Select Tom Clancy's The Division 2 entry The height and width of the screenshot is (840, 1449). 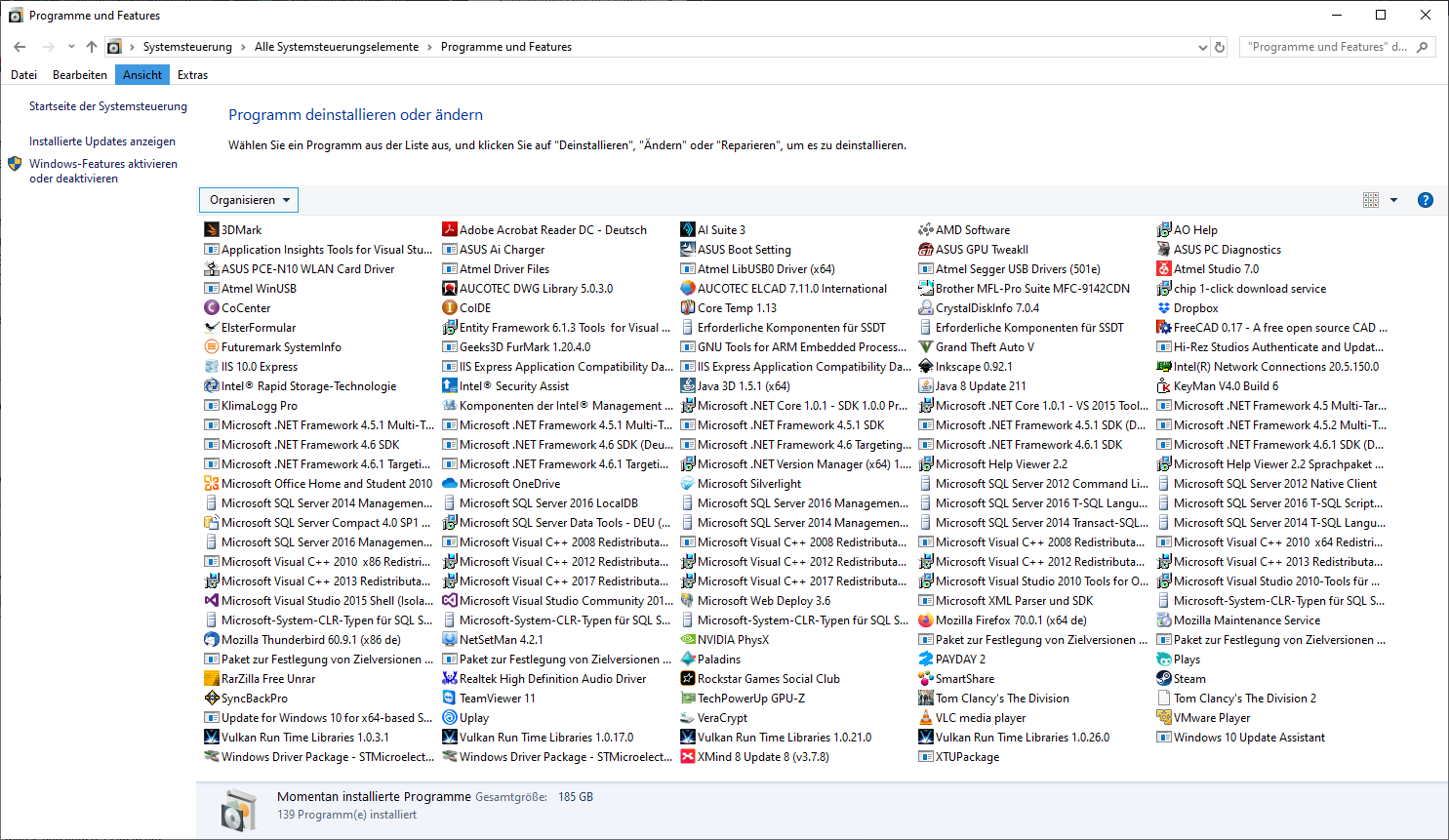1235,699
